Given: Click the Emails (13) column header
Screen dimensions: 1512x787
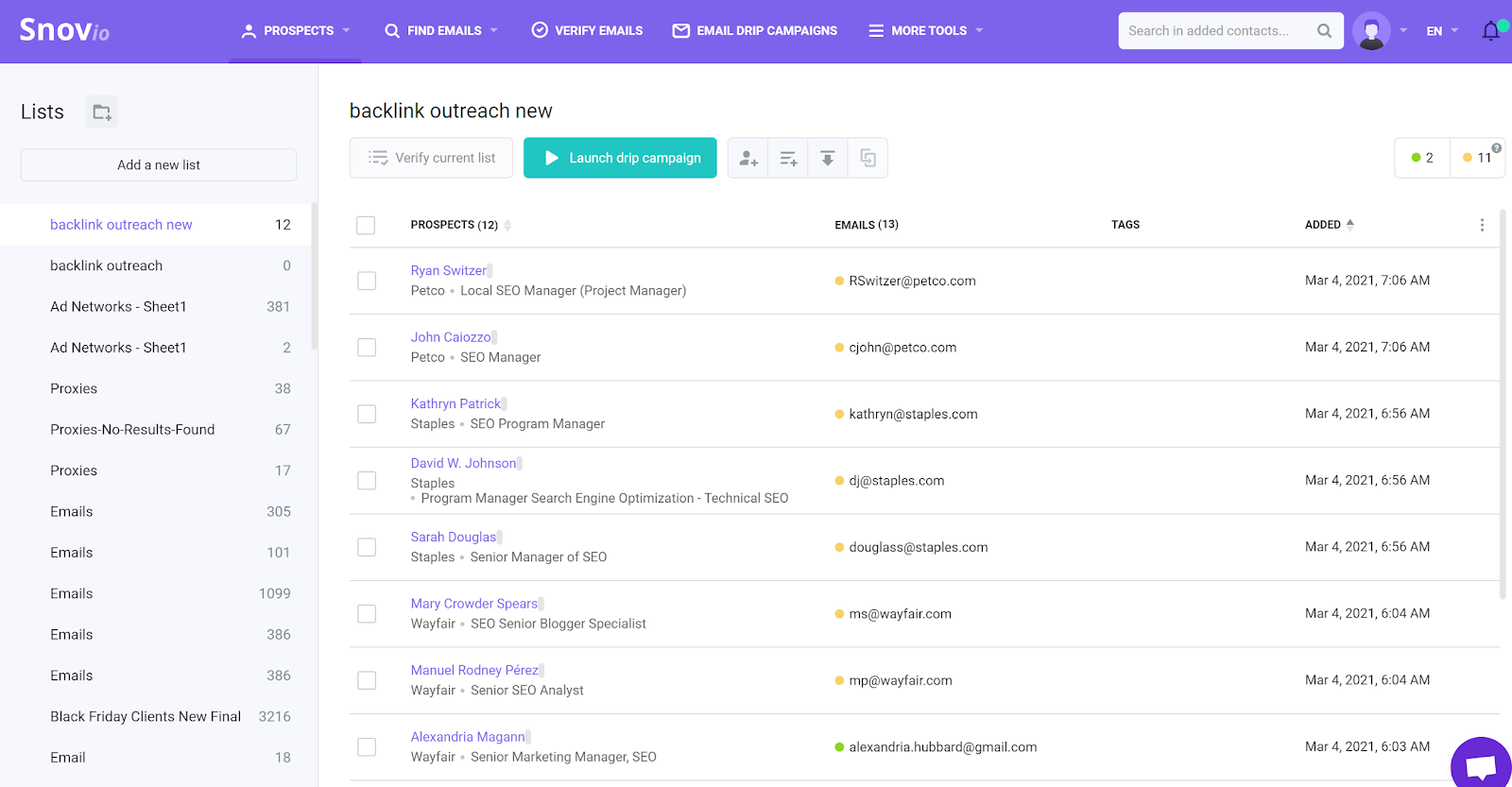Looking at the screenshot, I should tap(867, 225).
